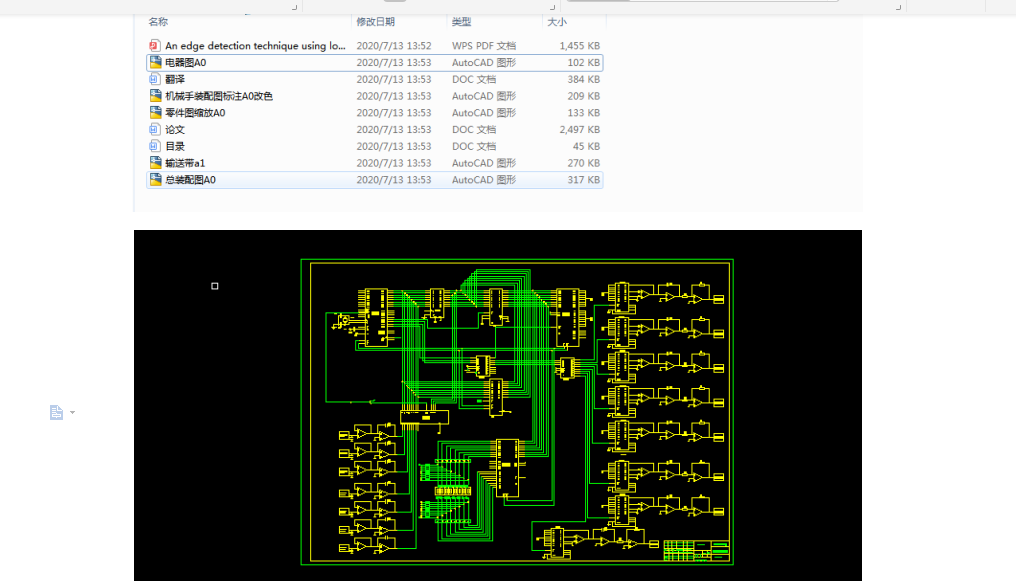Image resolution: width=1016 pixels, height=581 pixels.
Task: Click the 大小 column header
Action: pos(556,21)
